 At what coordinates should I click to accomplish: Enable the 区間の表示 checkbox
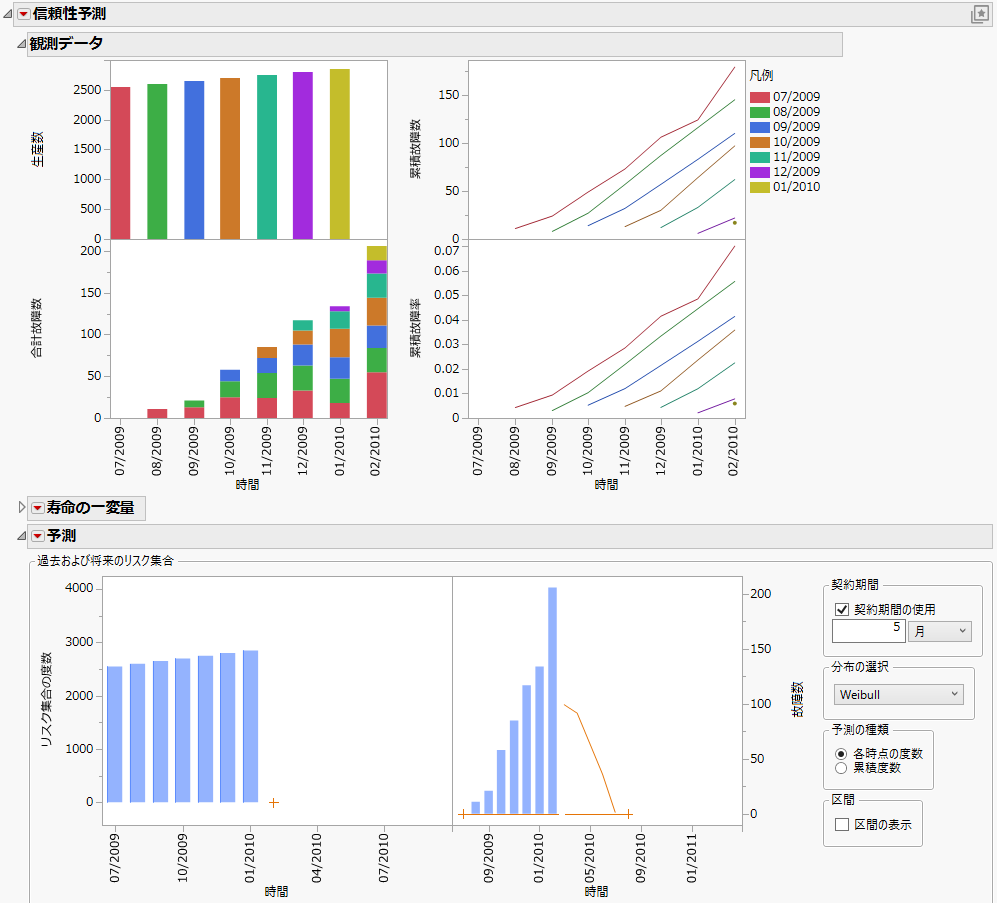[x=844, y=824]
